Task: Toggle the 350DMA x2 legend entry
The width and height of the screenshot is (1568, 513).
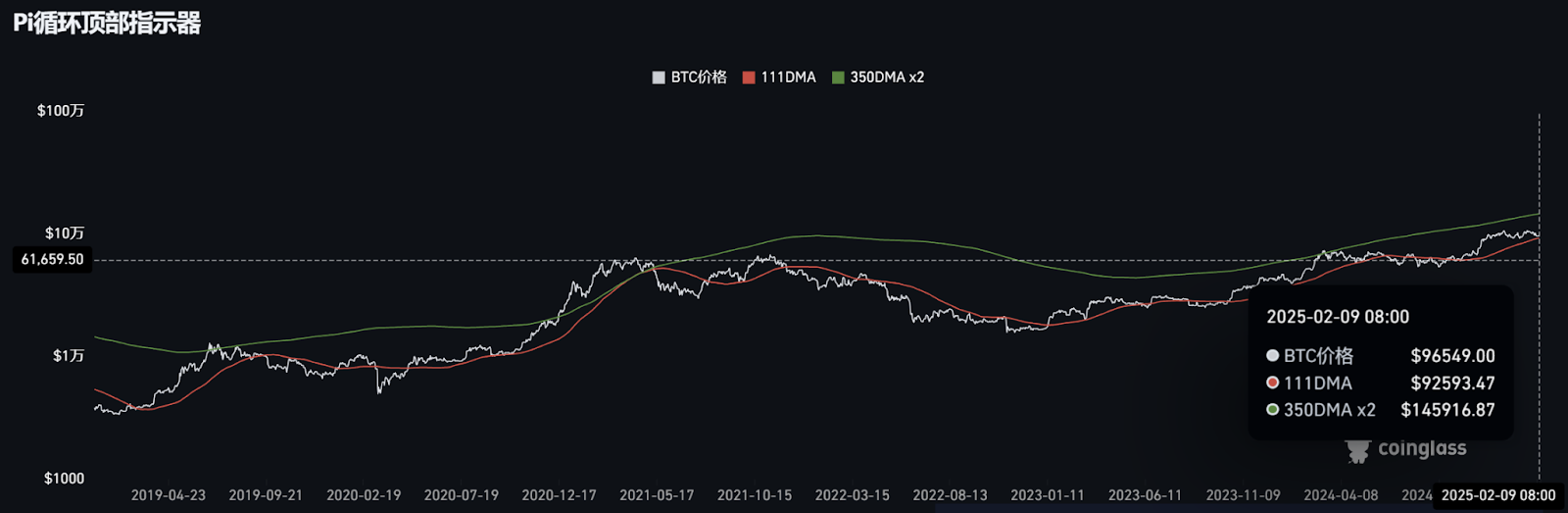Action: coord(878,77)
